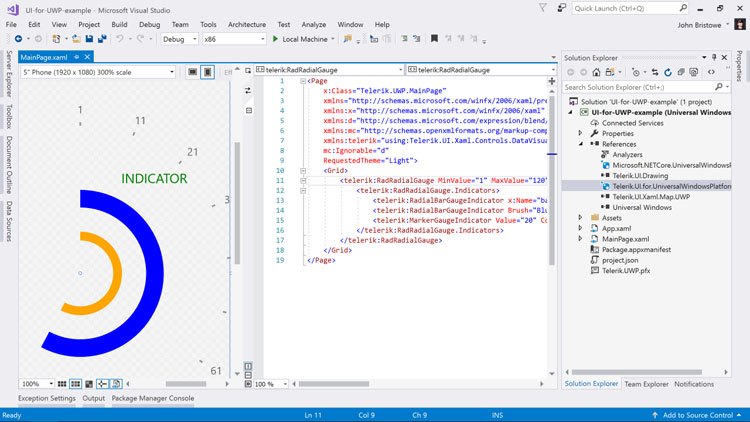Viewport: 750px width, 422px height.
Task: Toggle artboard background checkerboard
Action: coord(89,384)
